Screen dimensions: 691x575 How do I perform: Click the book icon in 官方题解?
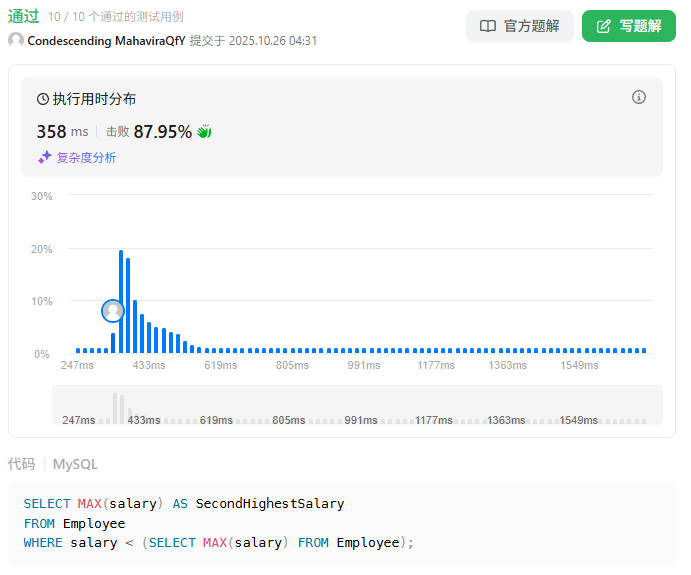pos(488,26)
